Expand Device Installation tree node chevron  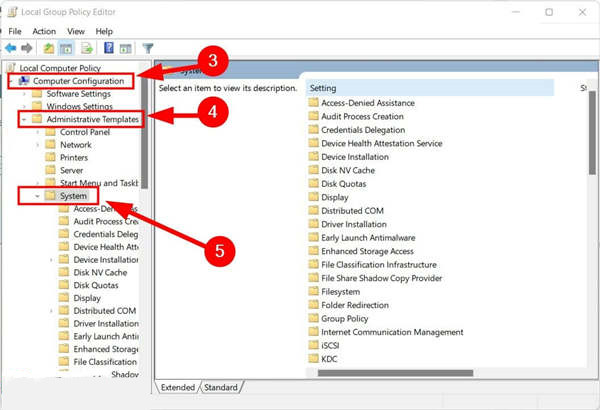coord(51,260)
